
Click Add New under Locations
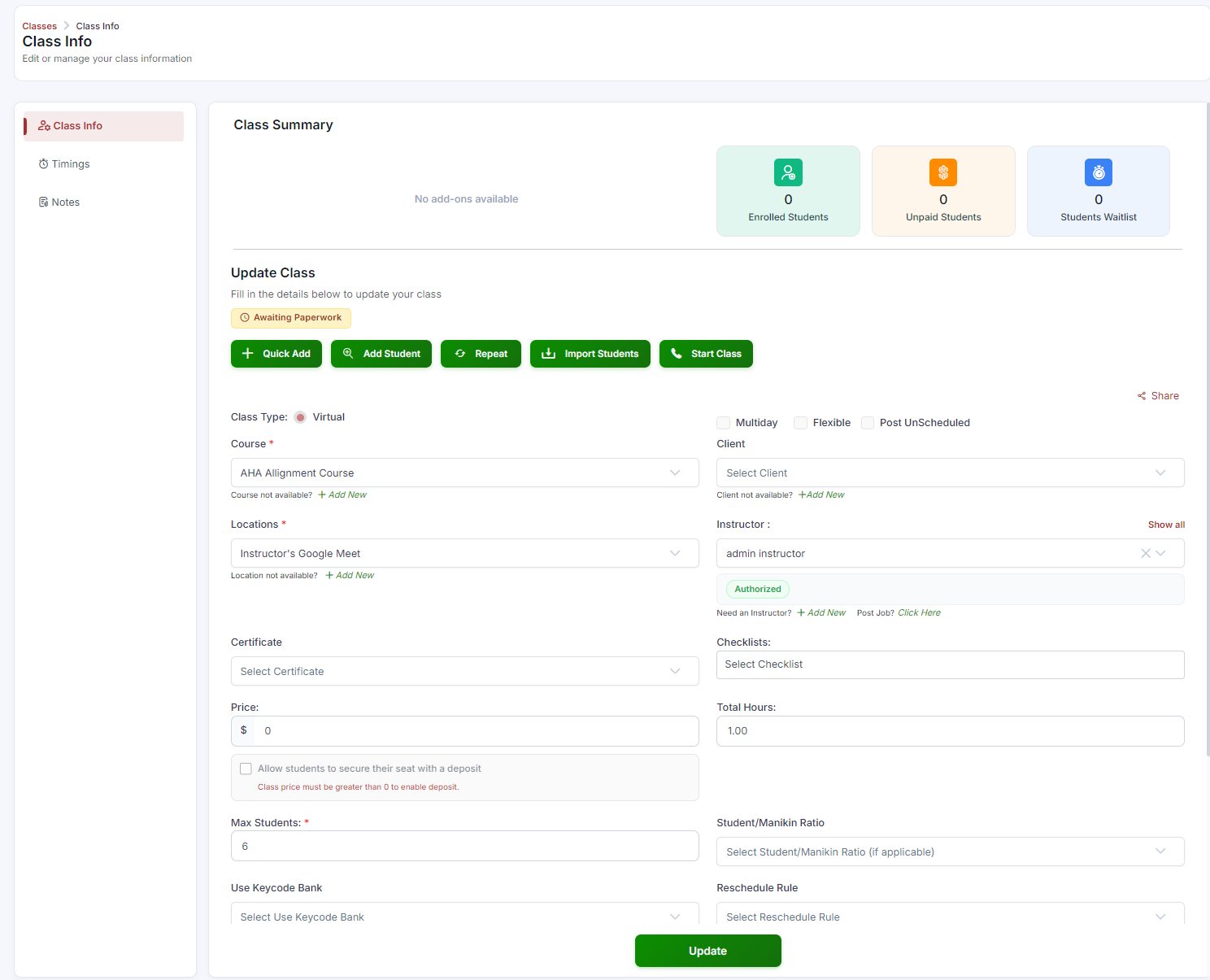click(x=350, y=575)
